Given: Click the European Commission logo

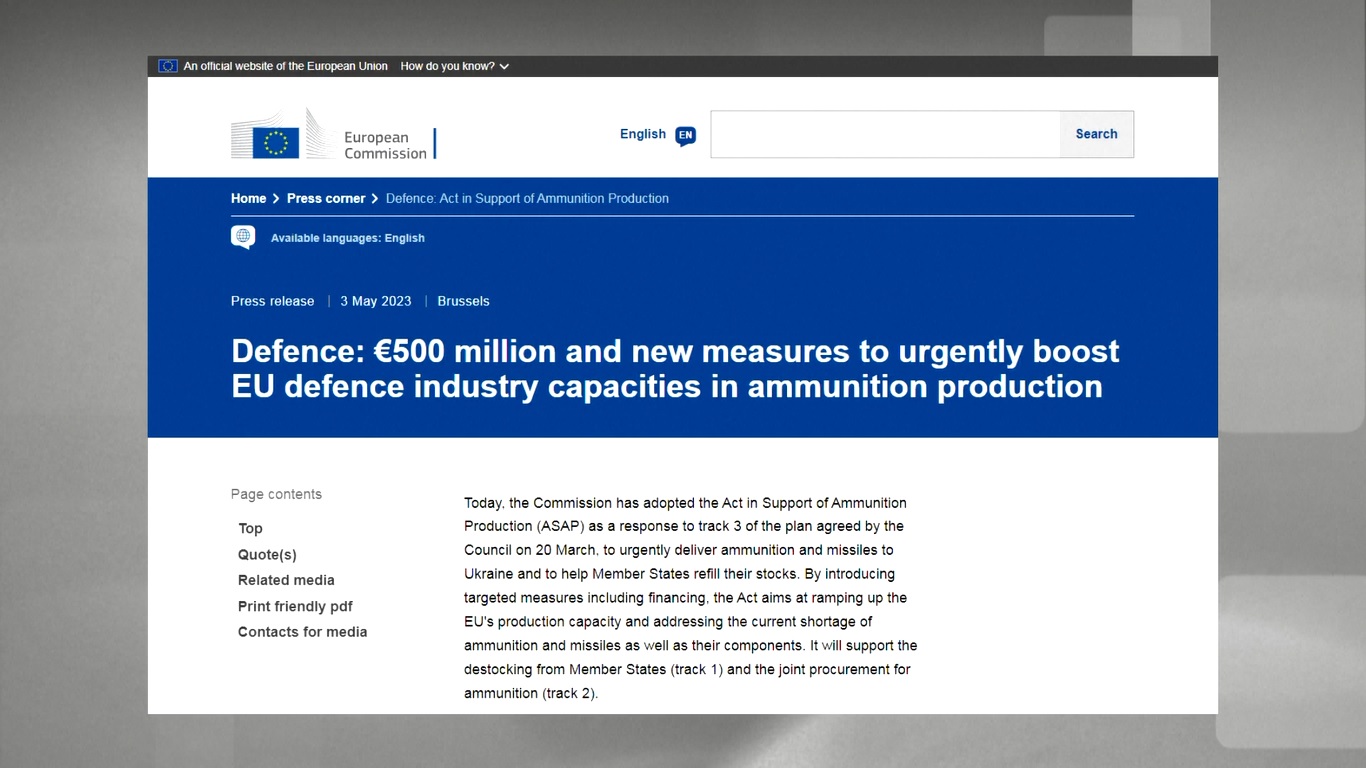Looking at the screenshot, I should (333, 135).
